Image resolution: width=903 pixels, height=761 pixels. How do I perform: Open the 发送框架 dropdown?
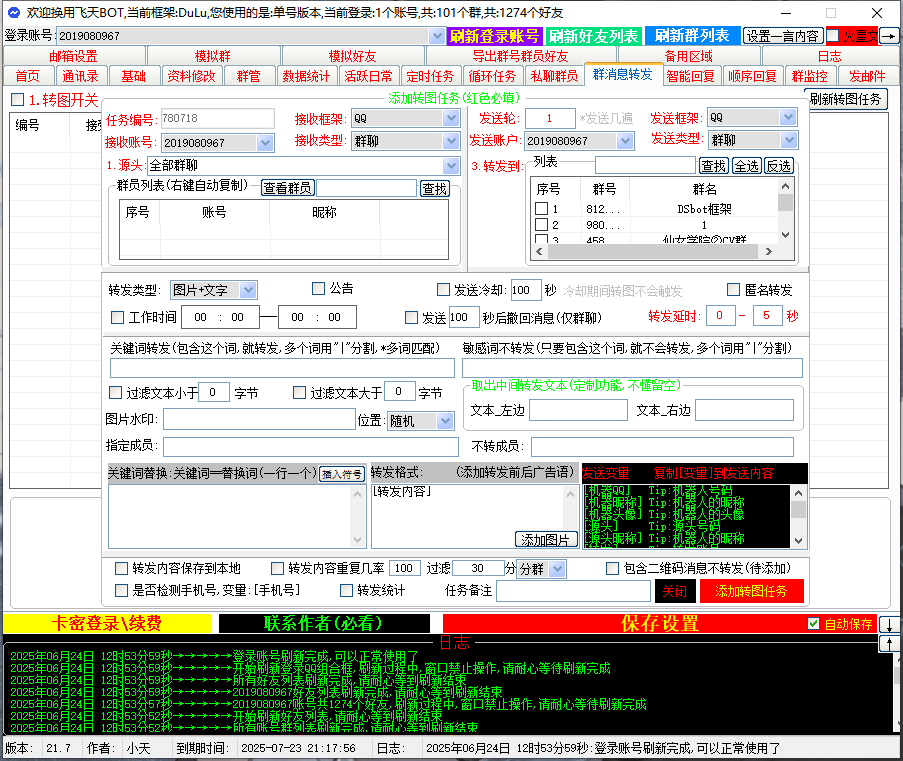788,118
